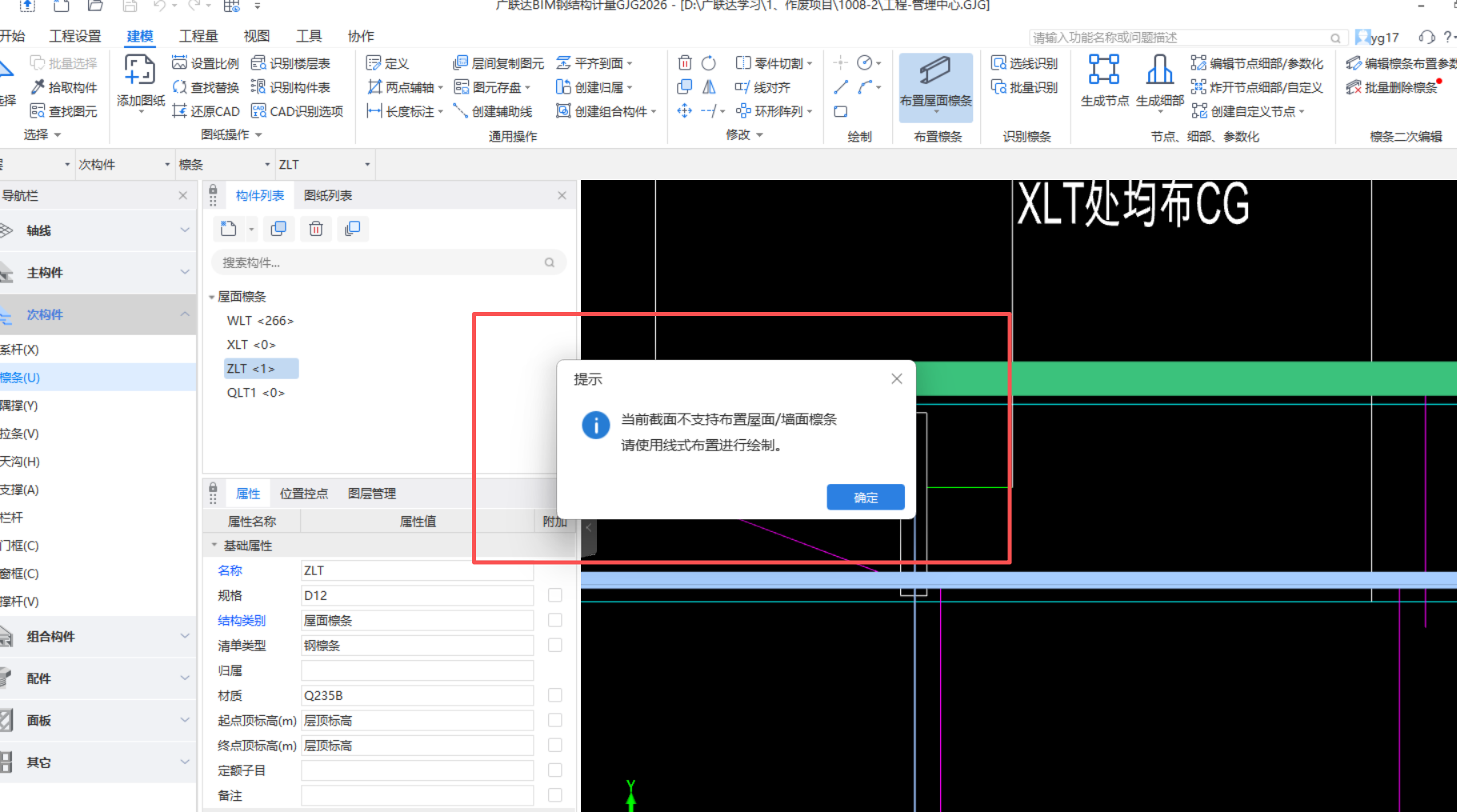
Task: Select the 布置屋面檩条 tool
Action: pos(935,80)
